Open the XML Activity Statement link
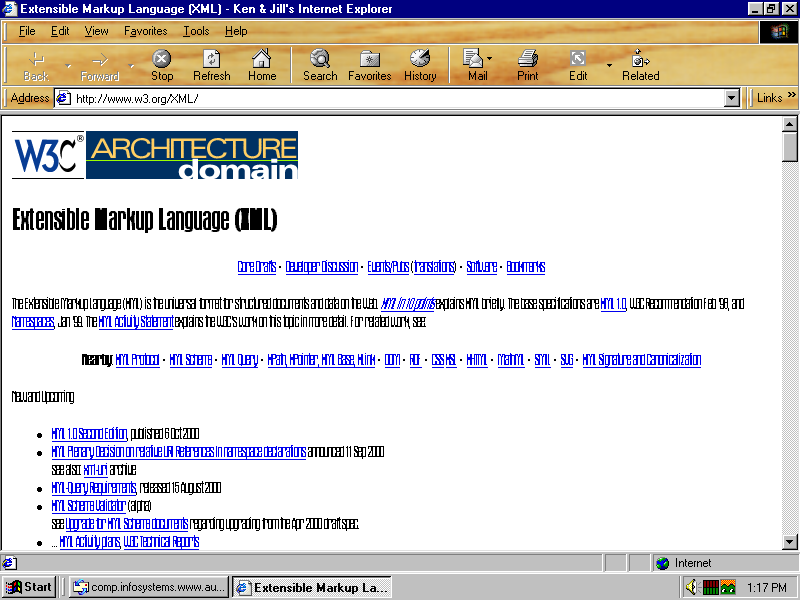The width and height of the screenshot is (800, 600). 136,322
